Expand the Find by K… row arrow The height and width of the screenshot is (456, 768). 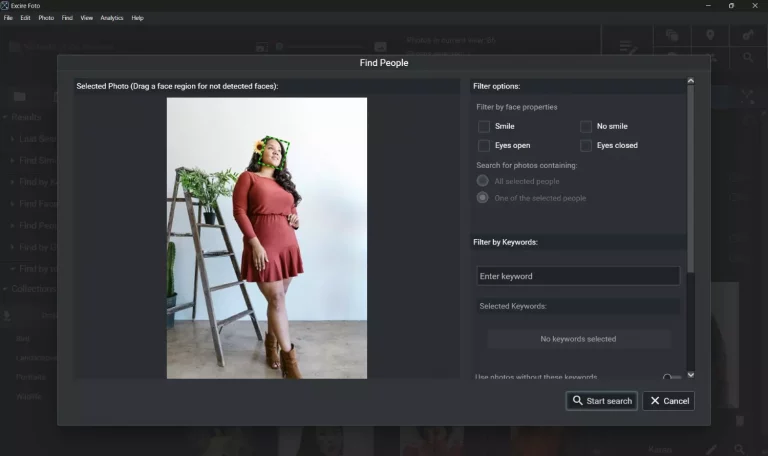[12, 182]
